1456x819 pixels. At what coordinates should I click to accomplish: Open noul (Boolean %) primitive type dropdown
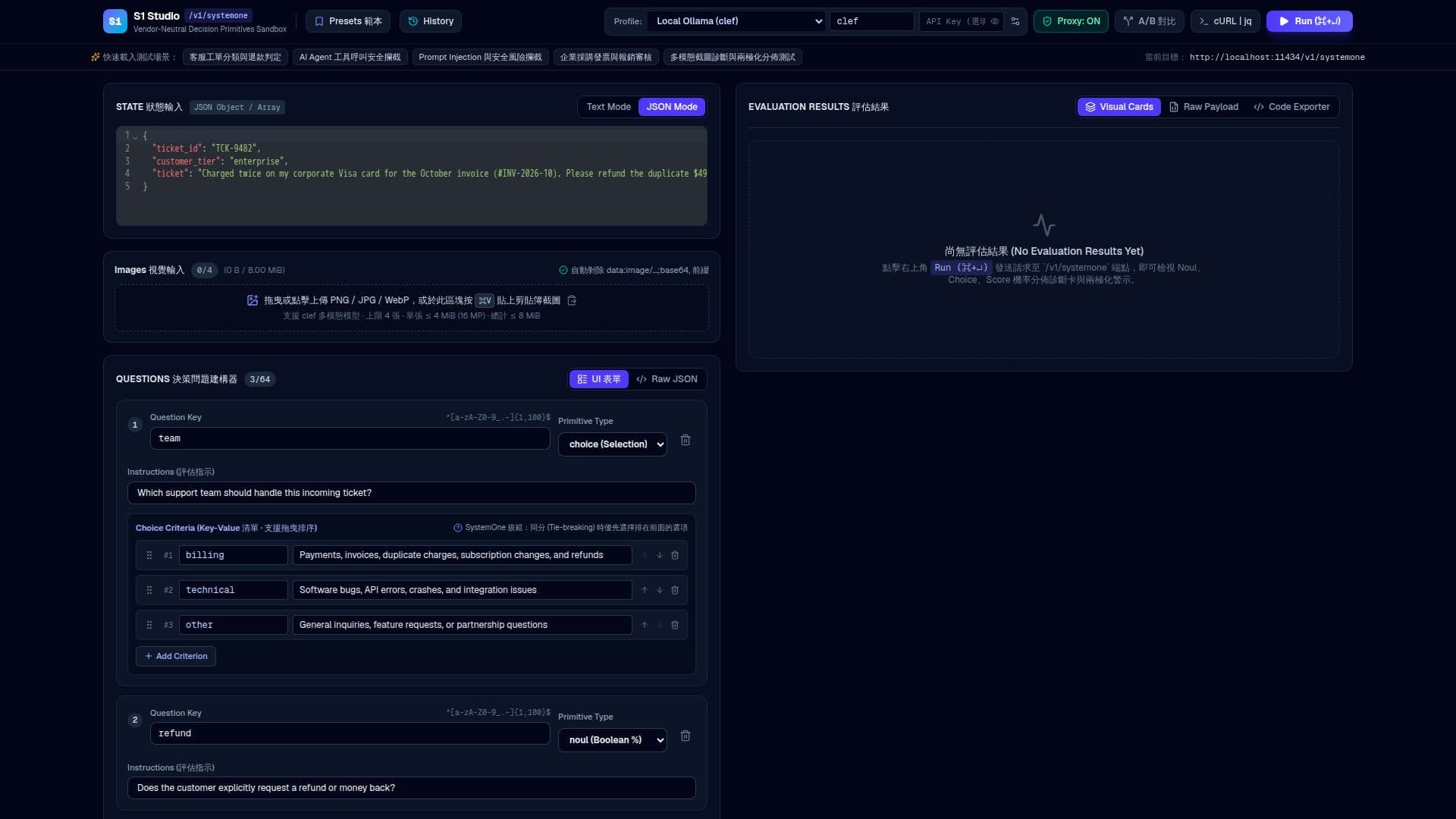(612, 740)
